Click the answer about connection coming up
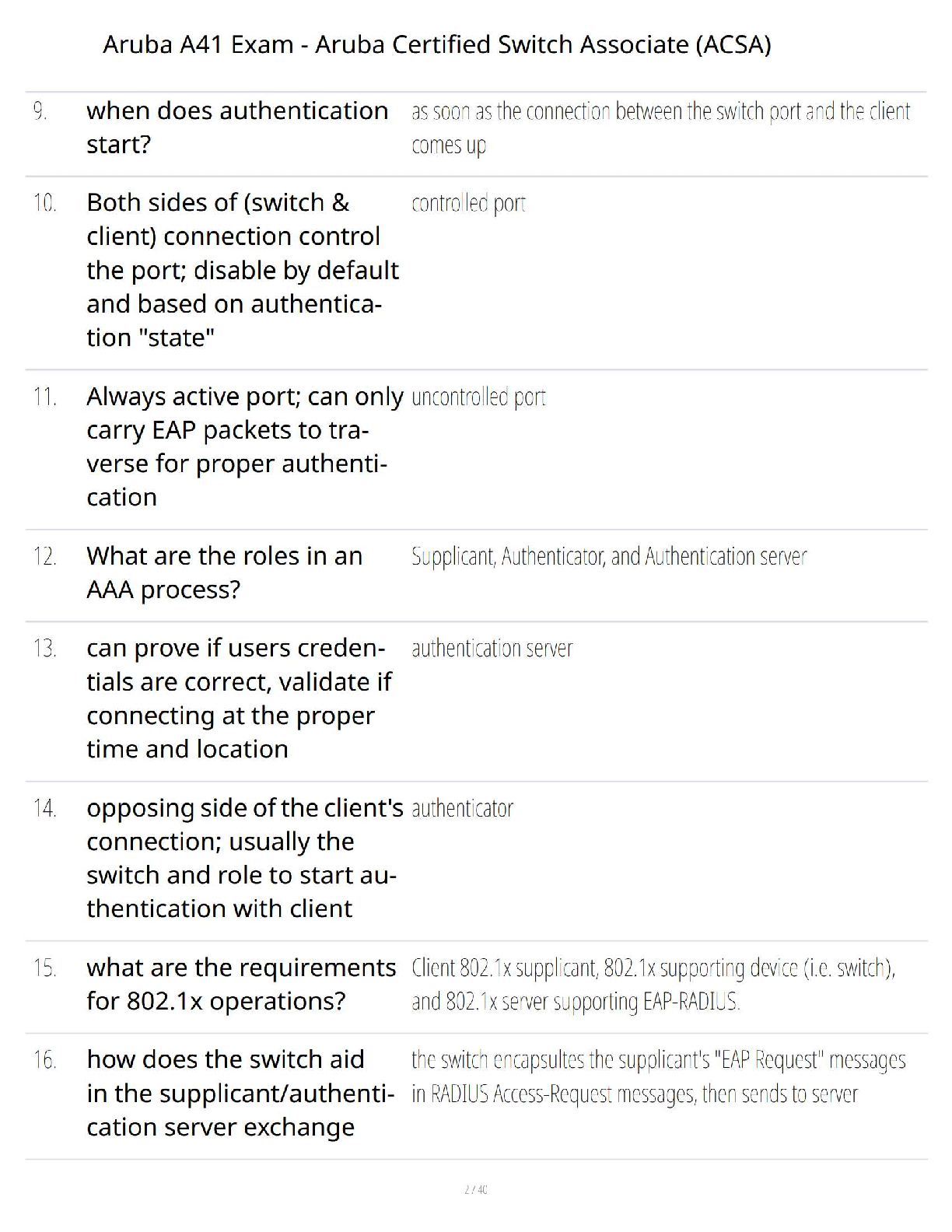Image resolution: width=952 pixels, height=1232 pixels. pyautogui.click(x=660, y=128)
